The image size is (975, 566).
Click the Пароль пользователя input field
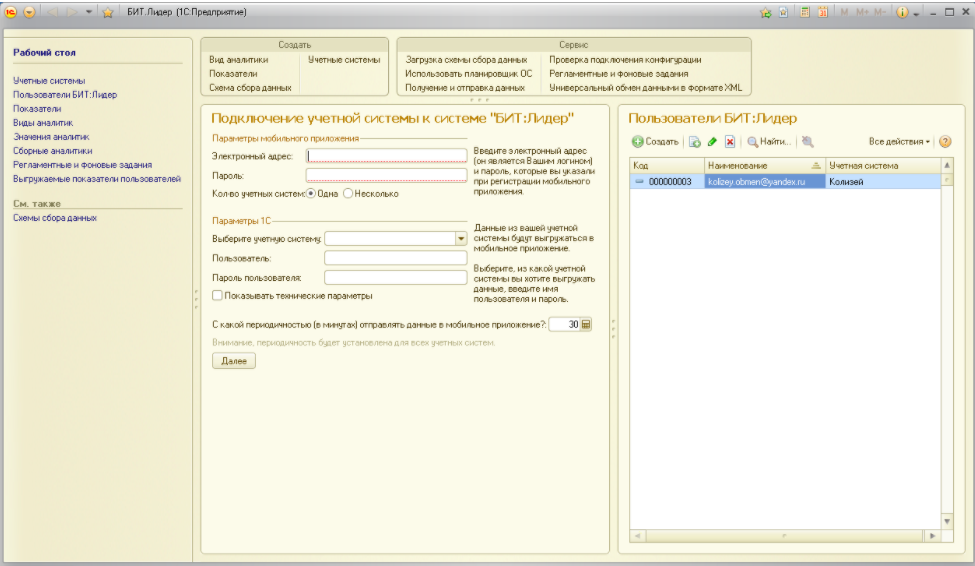tap(395, 277)
